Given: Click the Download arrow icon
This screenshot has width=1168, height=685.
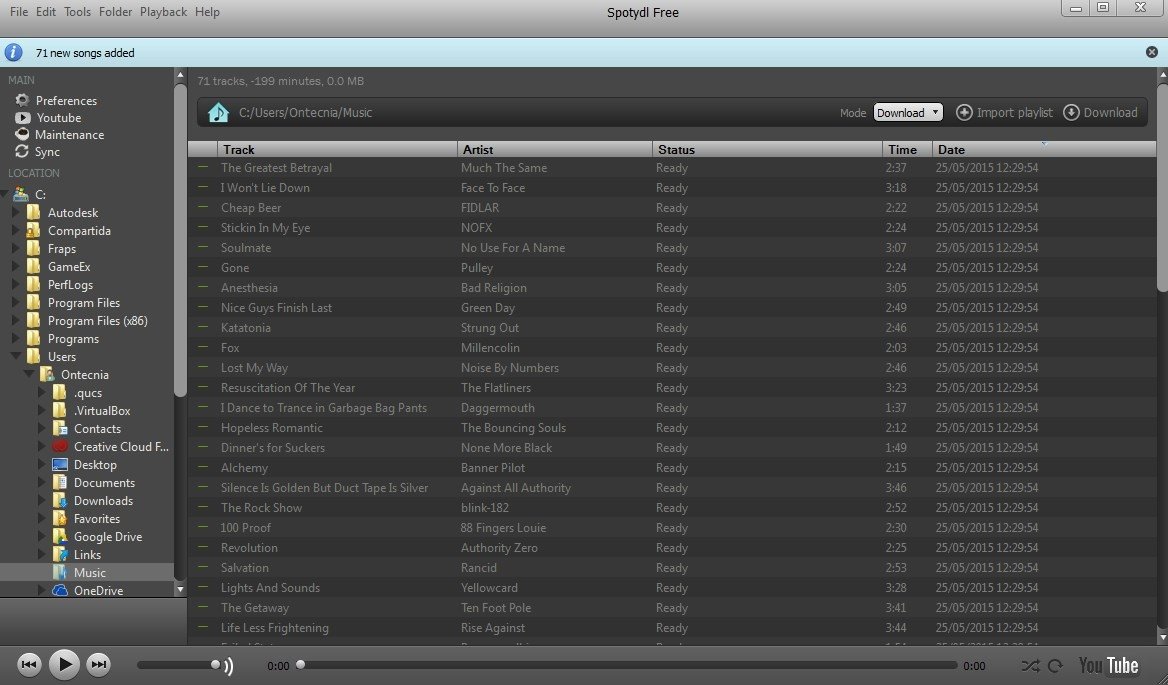Looking at the screenshot, I should point(1071,112).
